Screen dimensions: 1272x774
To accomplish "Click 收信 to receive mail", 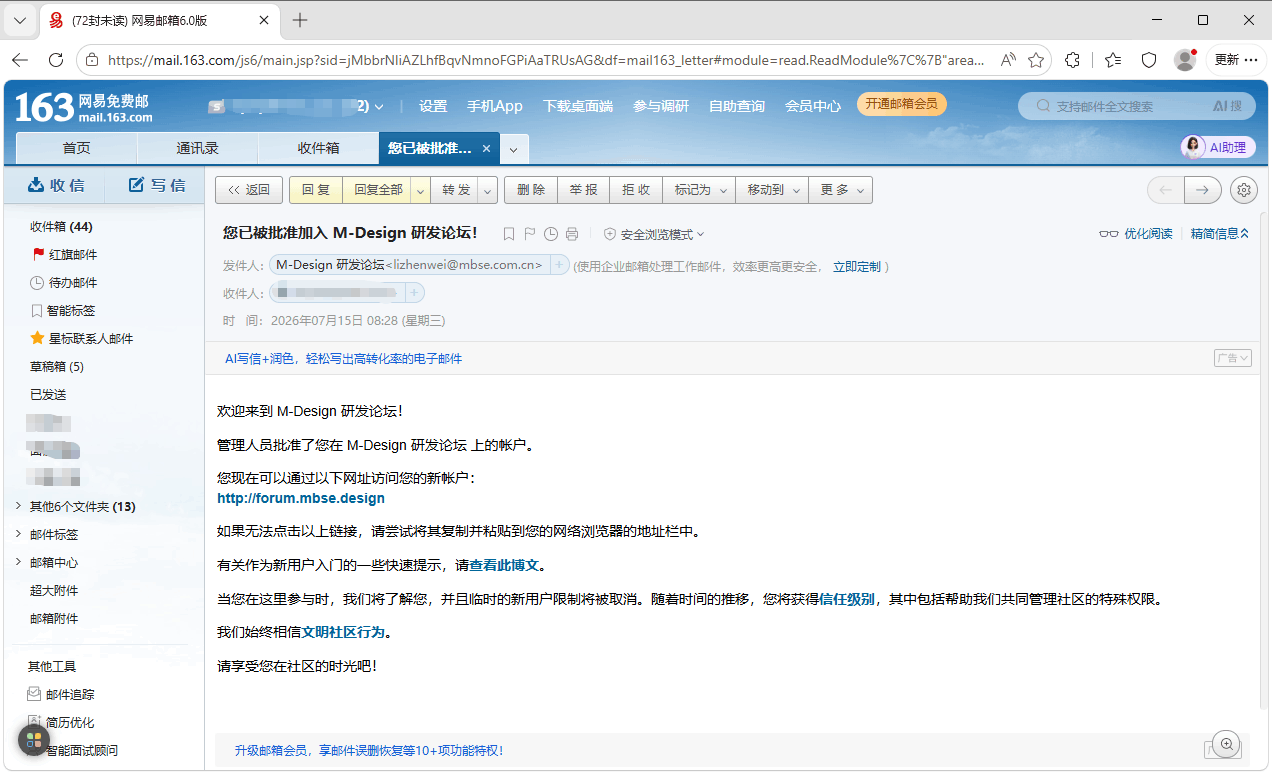I will pos(56,185).
